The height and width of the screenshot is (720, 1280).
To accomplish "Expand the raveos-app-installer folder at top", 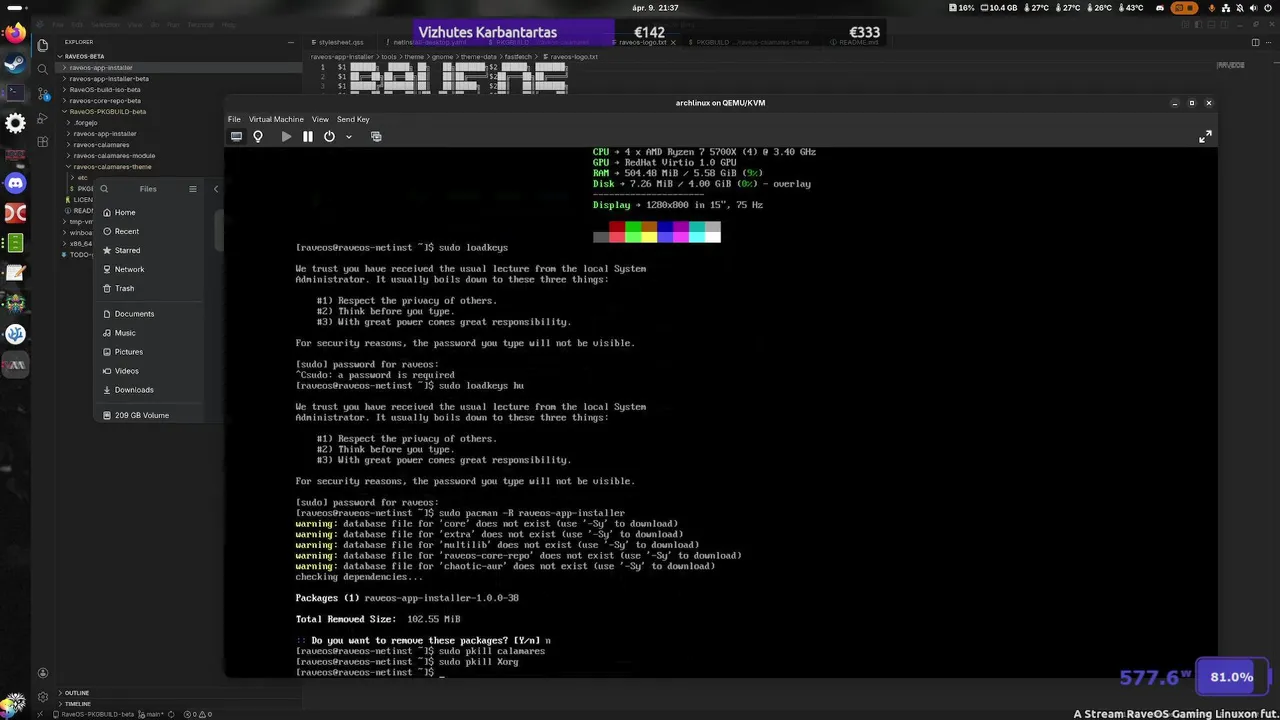I will coord(179,68).
